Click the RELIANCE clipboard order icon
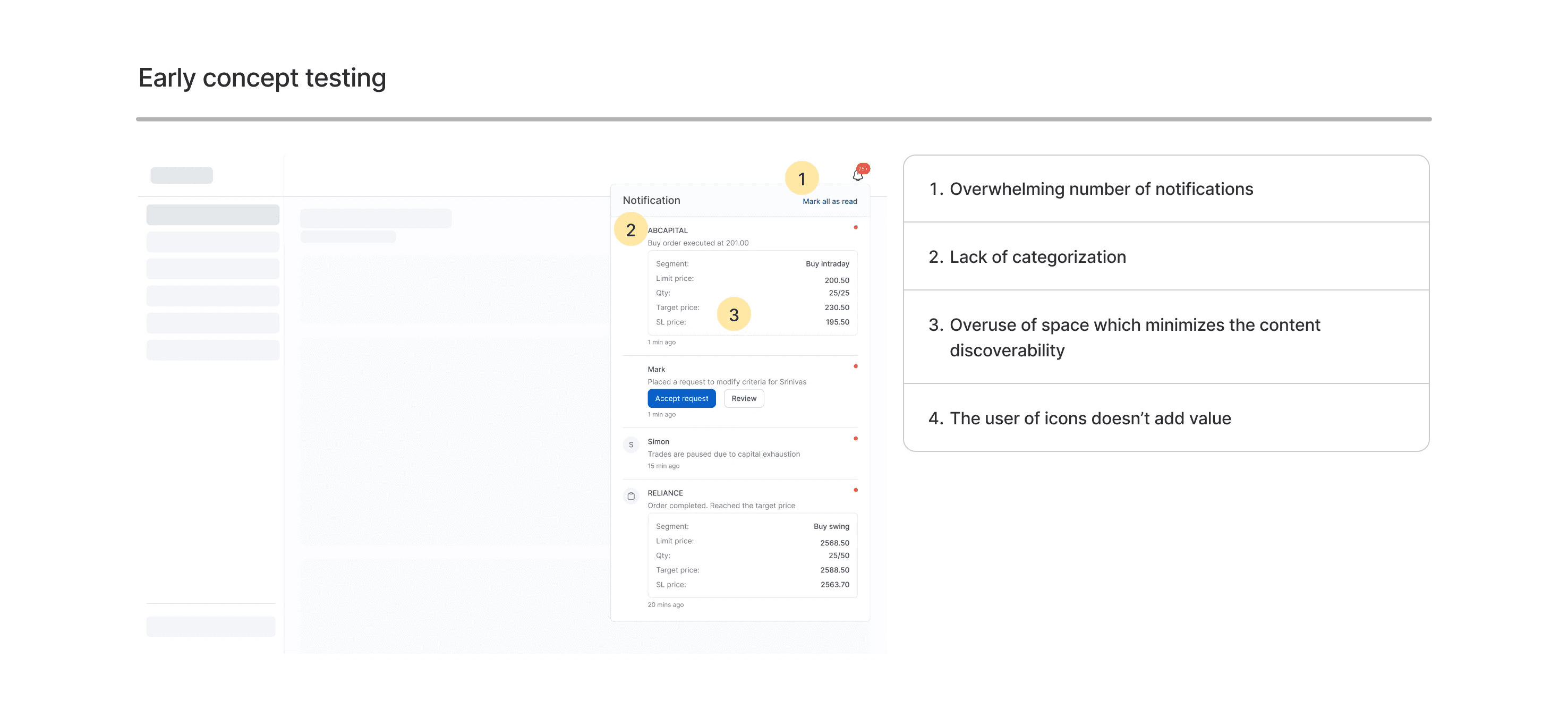The height and width of the screenshot is (710, 1568). tap(630, 497)
